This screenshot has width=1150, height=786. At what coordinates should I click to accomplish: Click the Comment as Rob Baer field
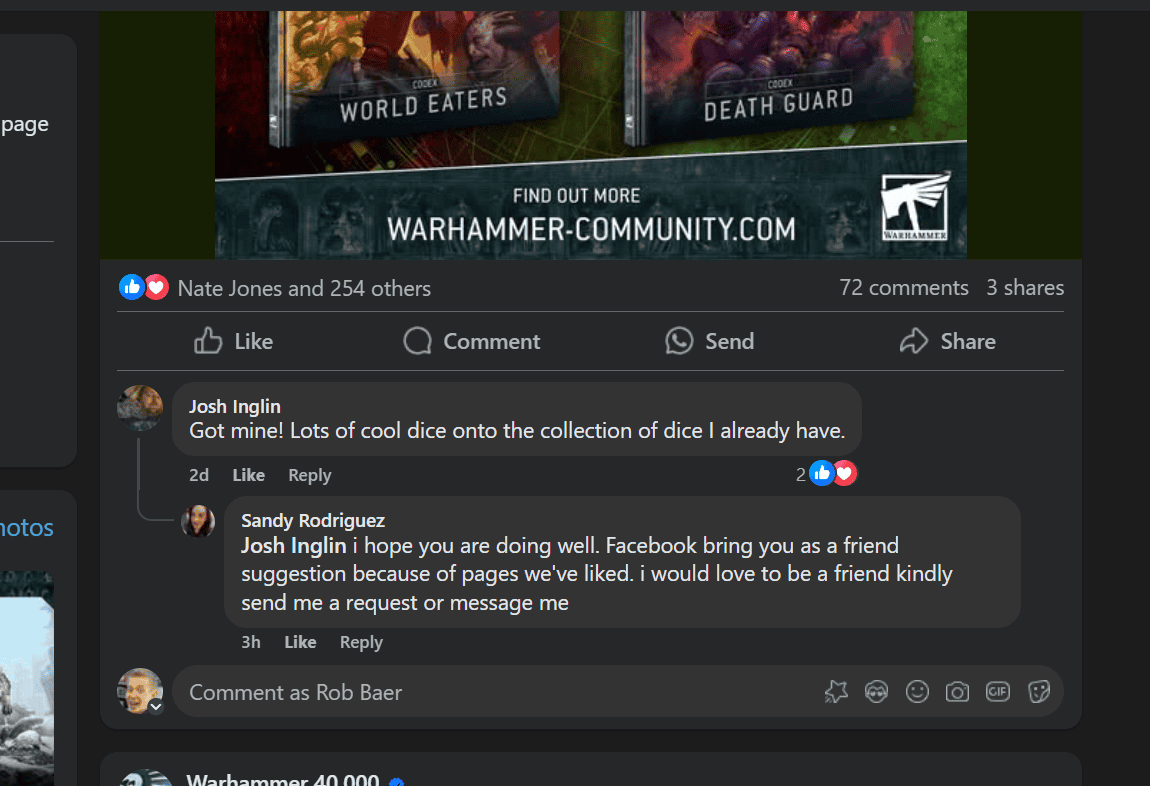point(499,691)
